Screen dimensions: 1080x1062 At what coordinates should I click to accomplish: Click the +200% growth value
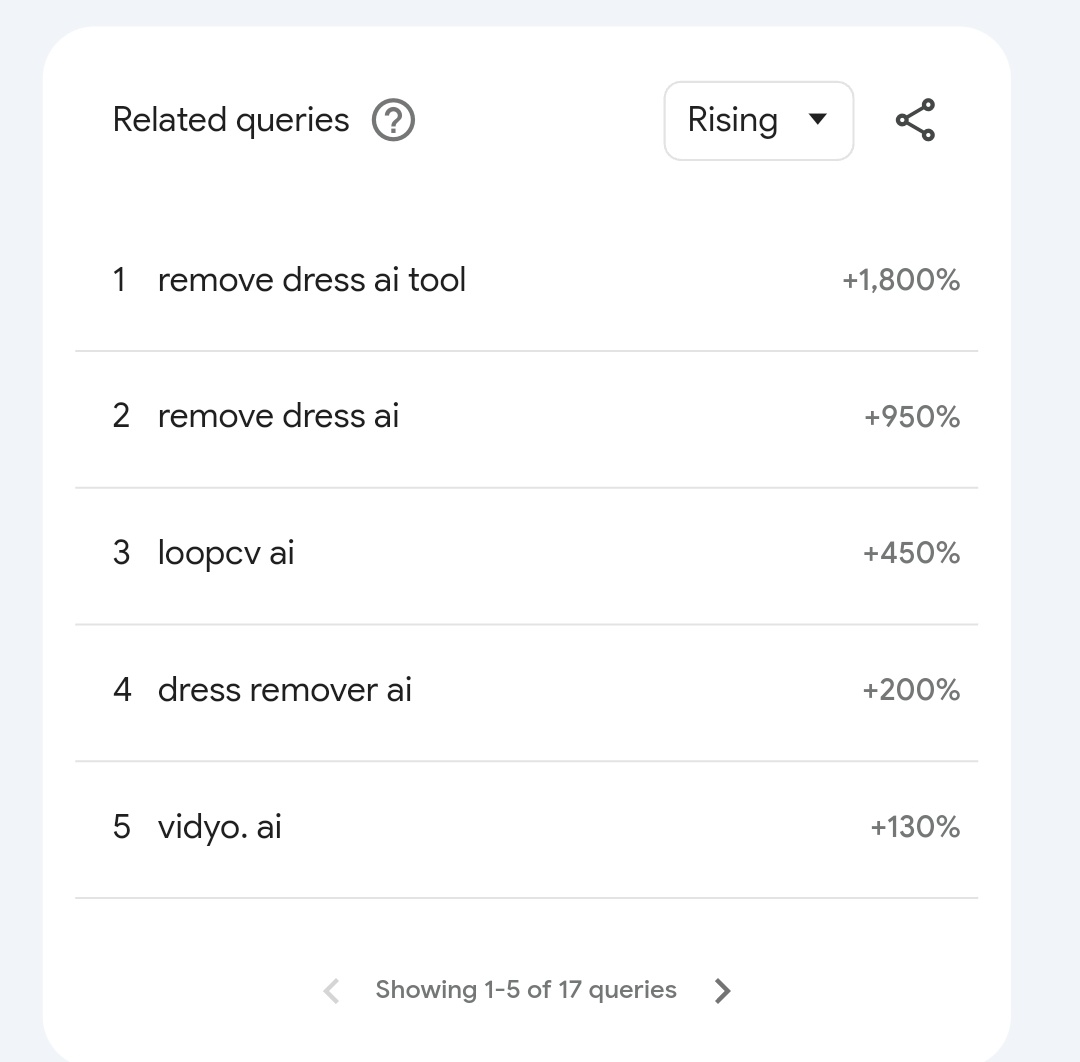coord(911,690)
